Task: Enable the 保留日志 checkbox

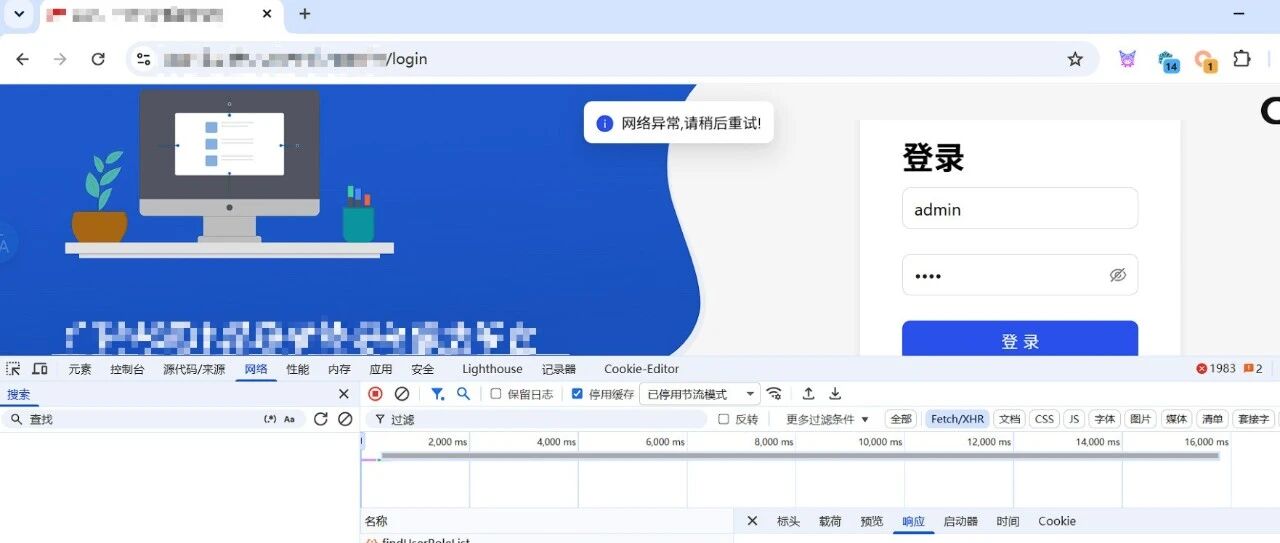Action: click(496, 394)
